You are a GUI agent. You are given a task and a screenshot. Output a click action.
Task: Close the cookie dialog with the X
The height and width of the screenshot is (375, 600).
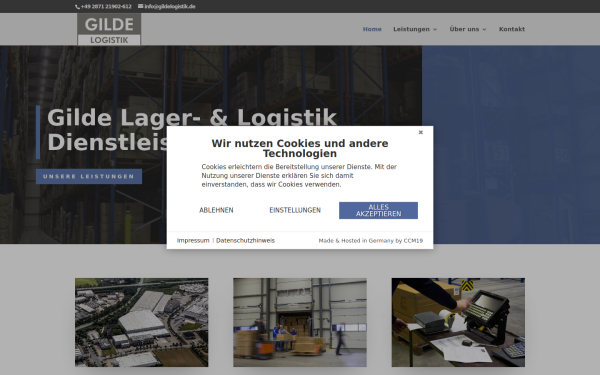click(421, 132)
